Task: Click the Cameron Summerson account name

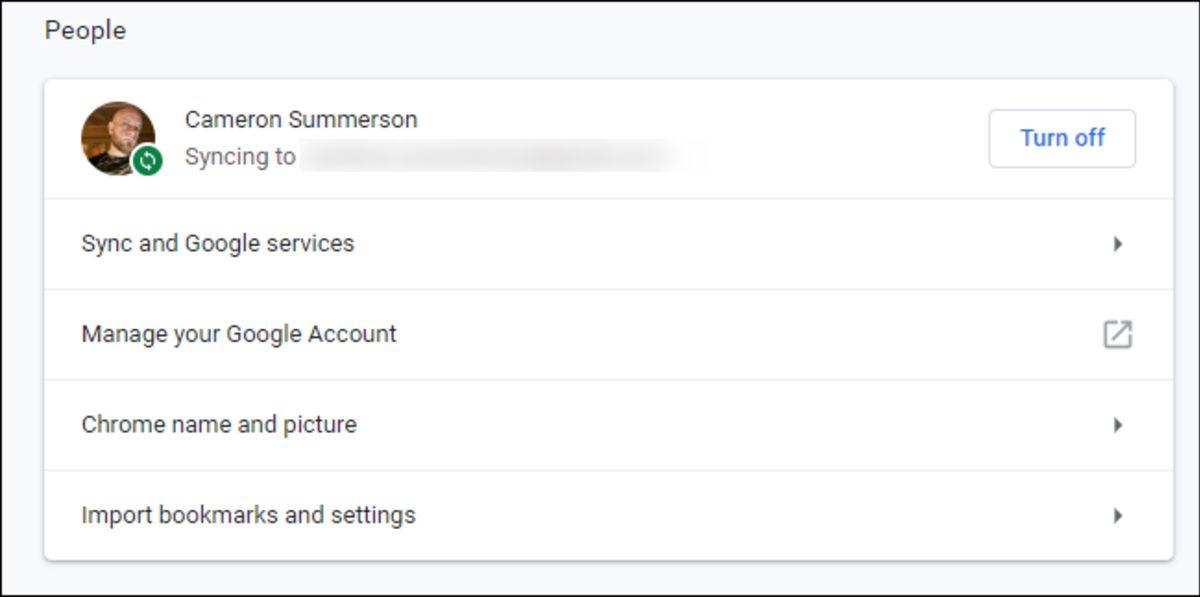Action: 301,120
